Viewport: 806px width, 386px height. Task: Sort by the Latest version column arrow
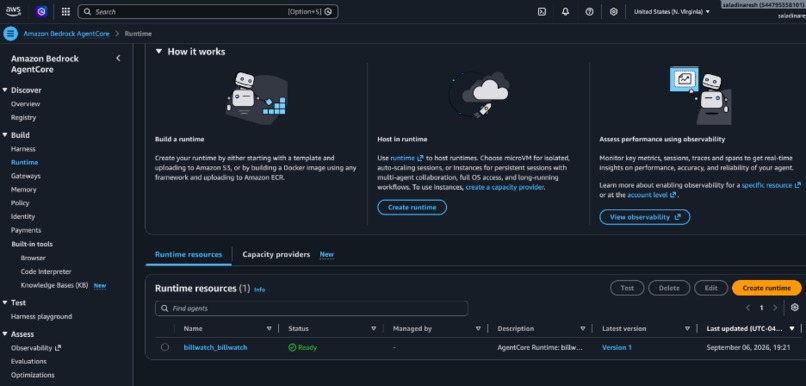(687, 328)
